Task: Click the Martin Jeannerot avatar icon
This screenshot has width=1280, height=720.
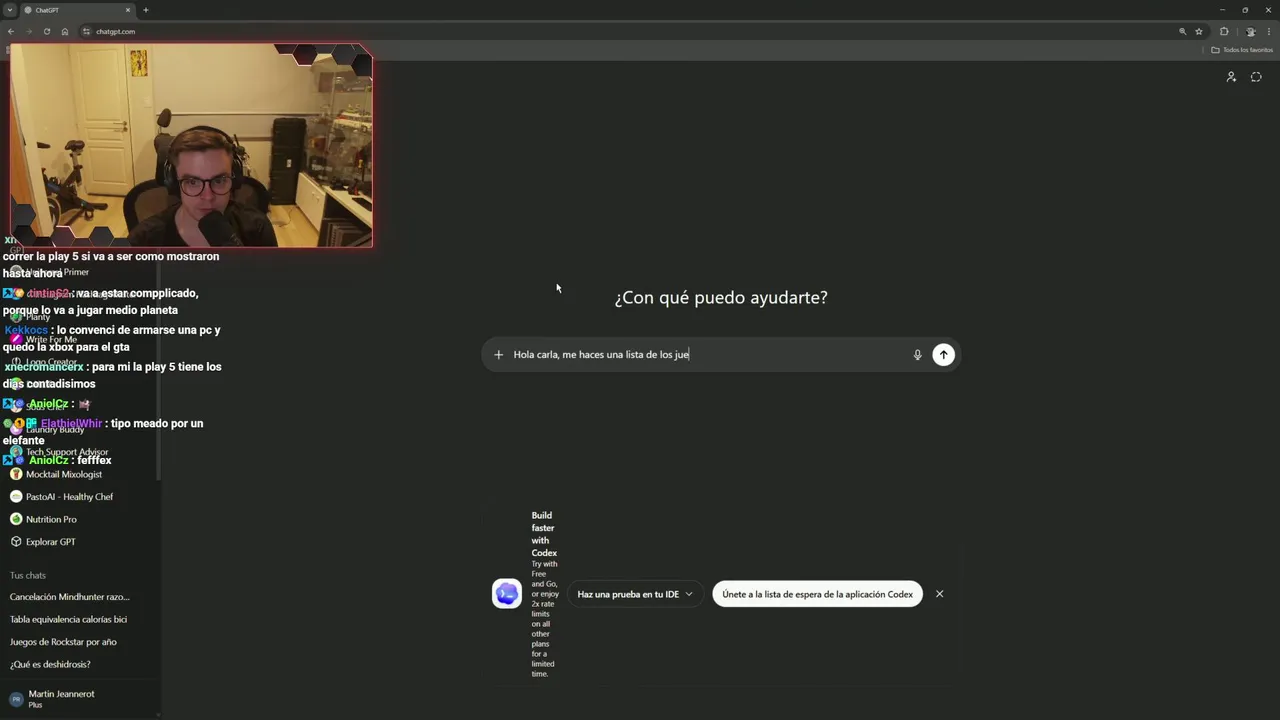Action: point(16,699)
